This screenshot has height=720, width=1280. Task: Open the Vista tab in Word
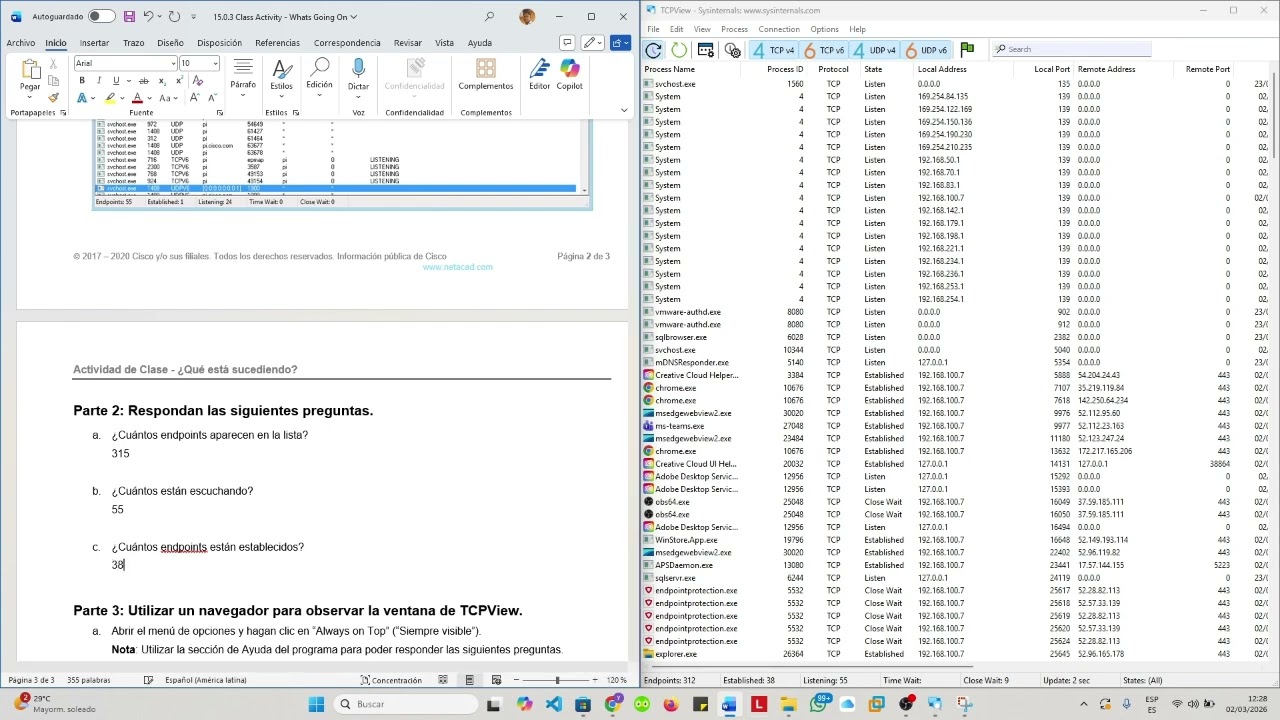tap(444, 43)
